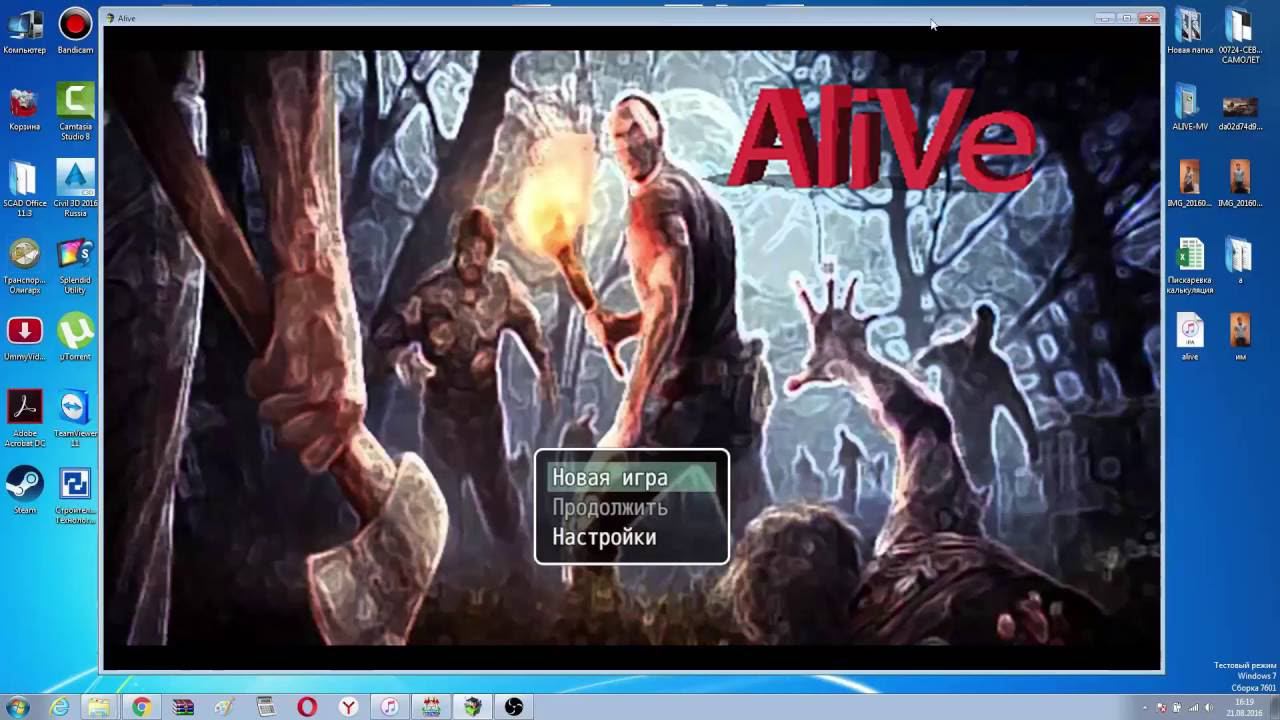Open the им image thumbnail
The height and width of the screenshot is (720, 1280).
point(1240,339)
